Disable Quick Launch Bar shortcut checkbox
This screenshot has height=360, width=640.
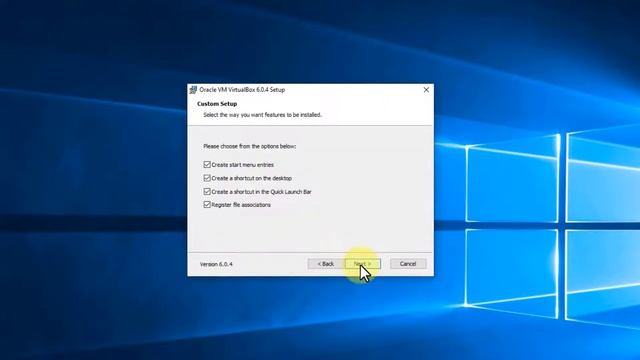[x=207, y=191]
